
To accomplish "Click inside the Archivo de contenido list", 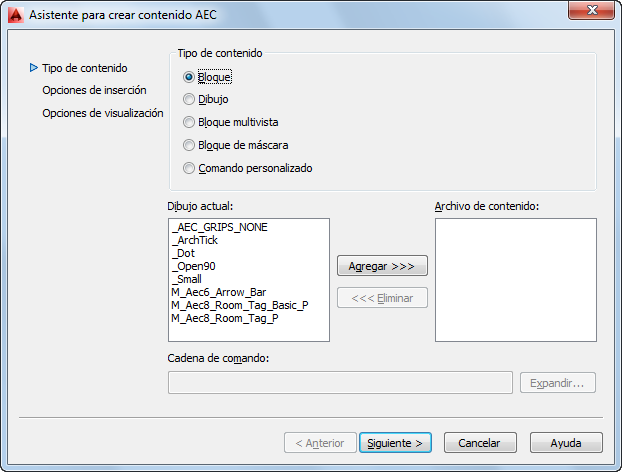I will tap(516, 280).
